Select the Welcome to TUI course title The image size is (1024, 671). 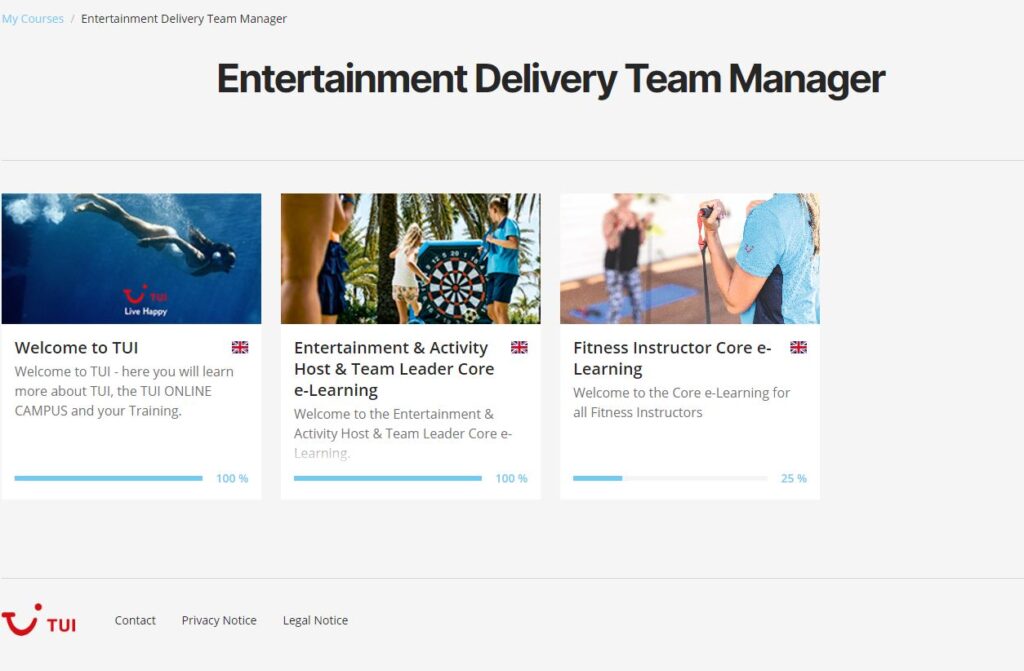pyautogui.click(x=76, y=348)
